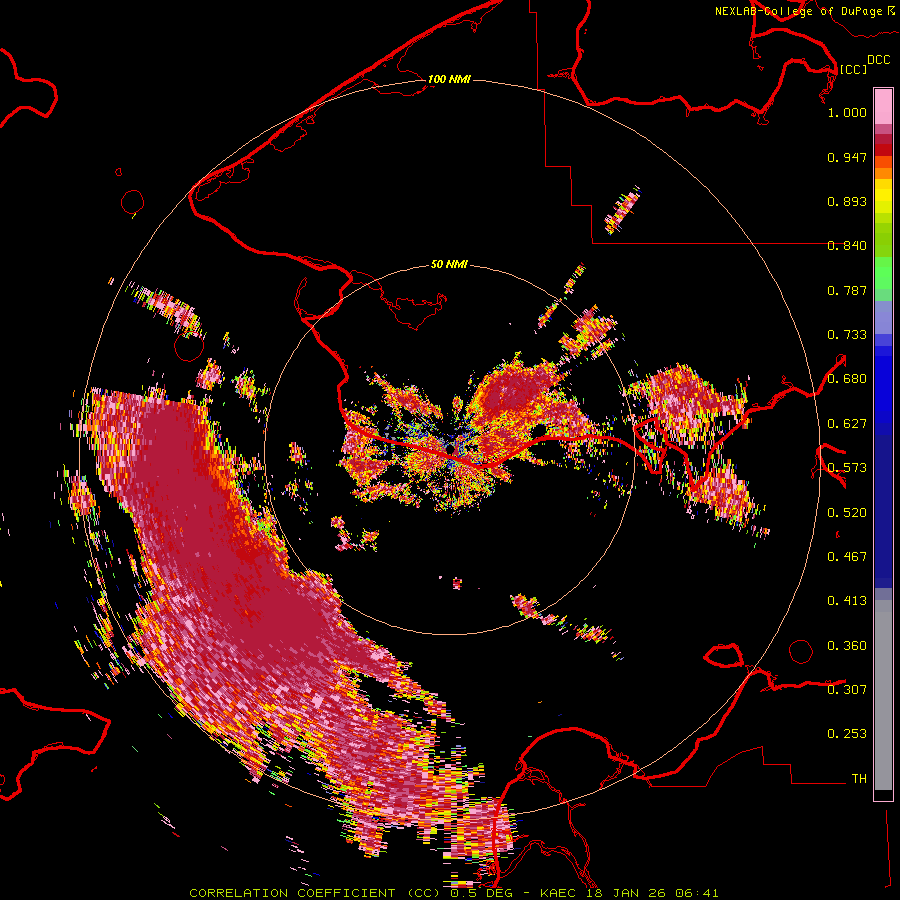Select the 0.947 scale value

click(x=847, y=157)
